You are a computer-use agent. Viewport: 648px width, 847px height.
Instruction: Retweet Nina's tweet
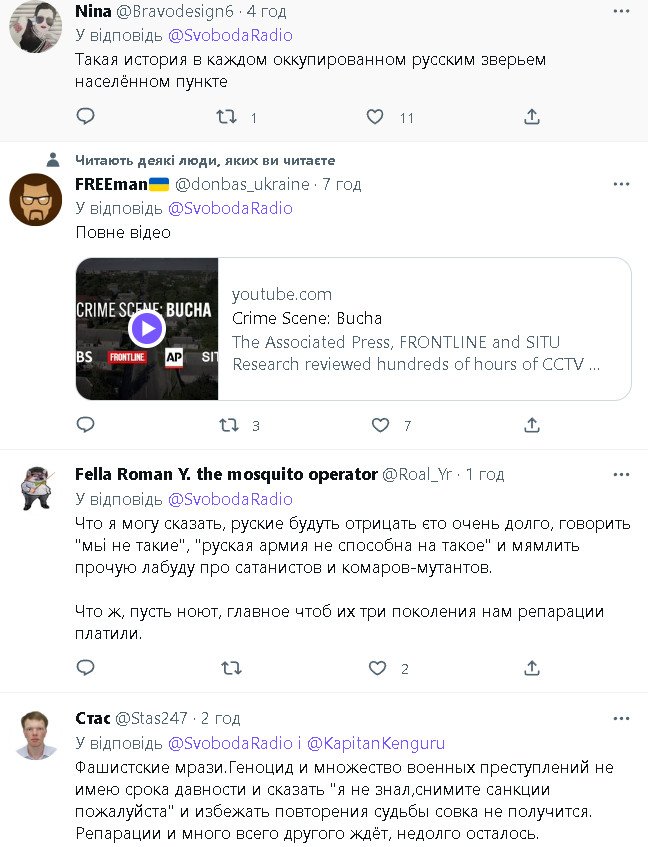(x=228, y=117)
